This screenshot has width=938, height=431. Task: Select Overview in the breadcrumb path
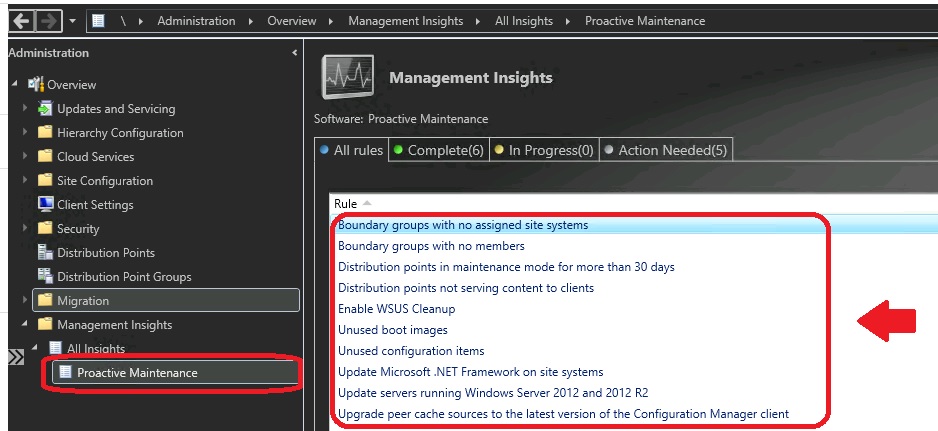click(x=291, y=21)
